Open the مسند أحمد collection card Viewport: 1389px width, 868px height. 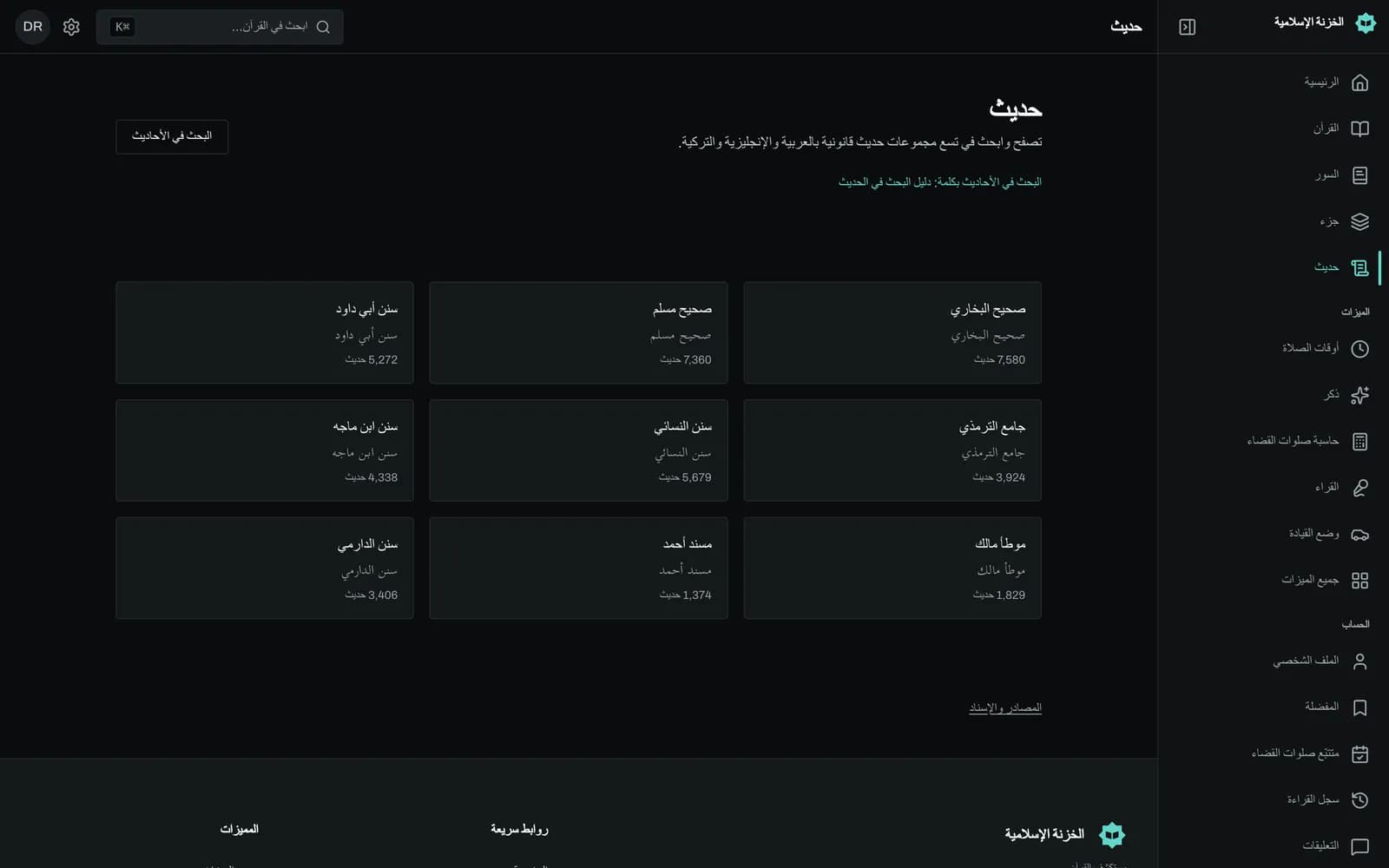[578, 569]
